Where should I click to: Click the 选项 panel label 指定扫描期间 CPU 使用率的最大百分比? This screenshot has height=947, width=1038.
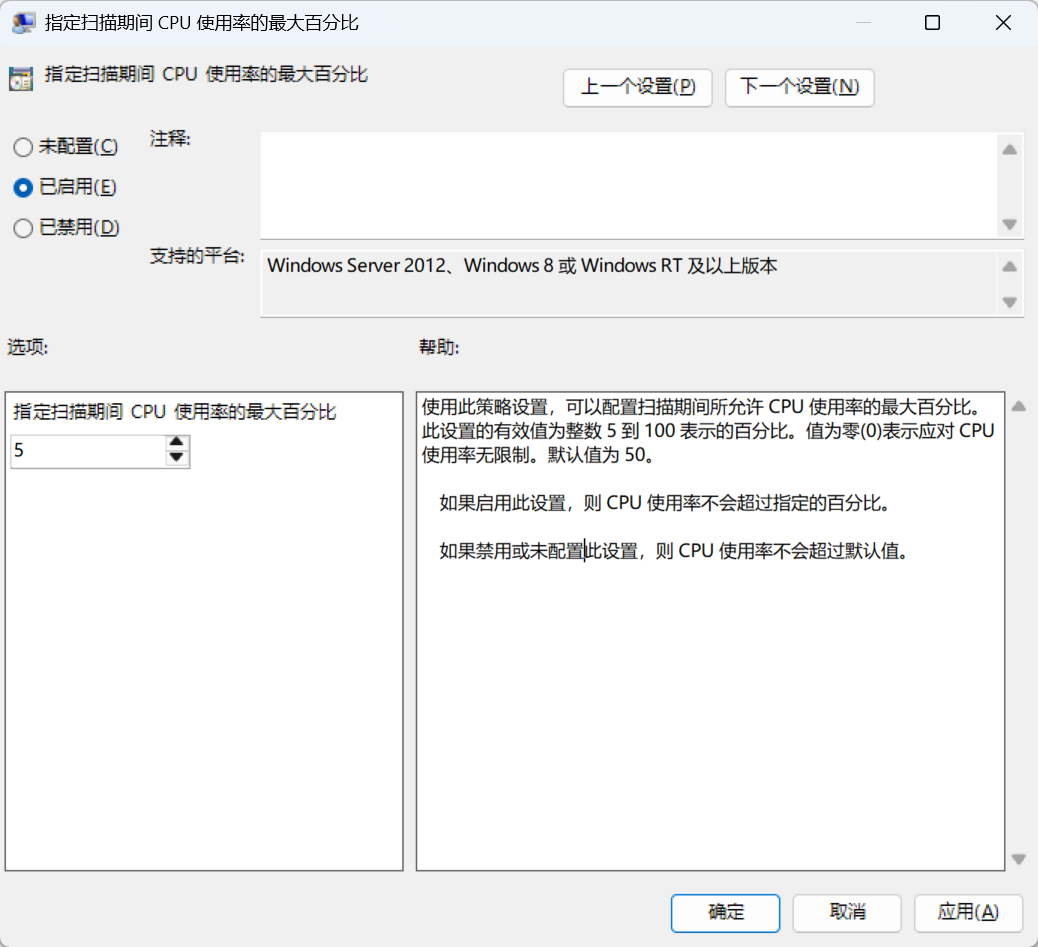click(x=175, y=412)
